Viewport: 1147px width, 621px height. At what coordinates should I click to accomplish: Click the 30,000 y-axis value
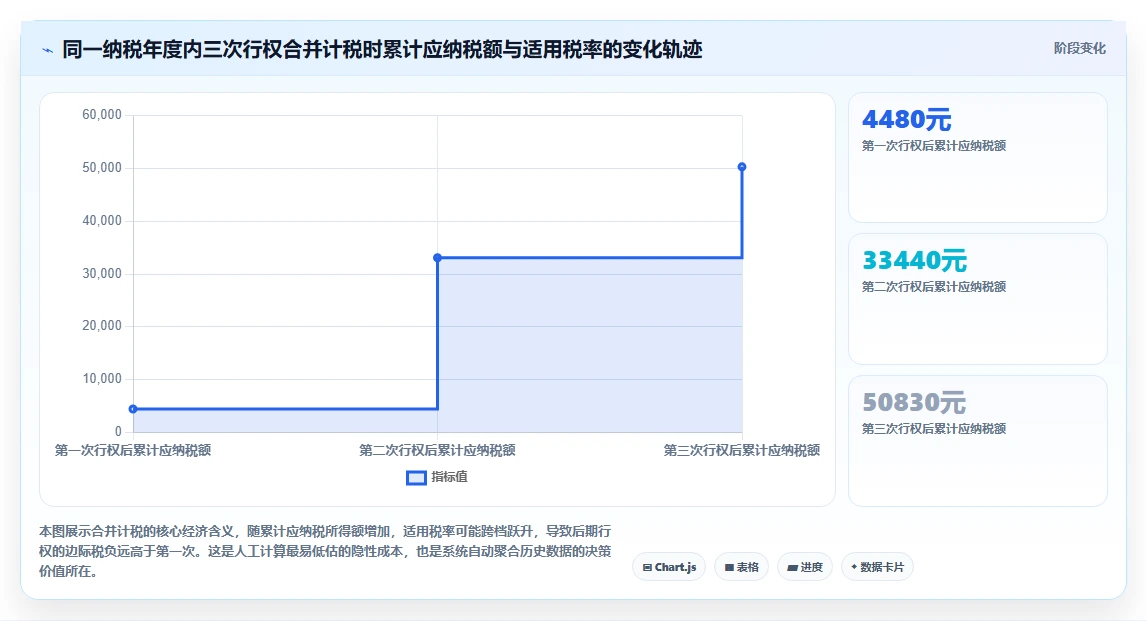pyautogui.click(x=102, y=274)
